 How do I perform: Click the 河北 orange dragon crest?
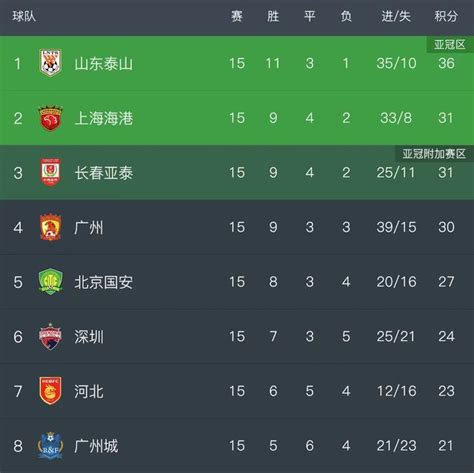point(50,391)
